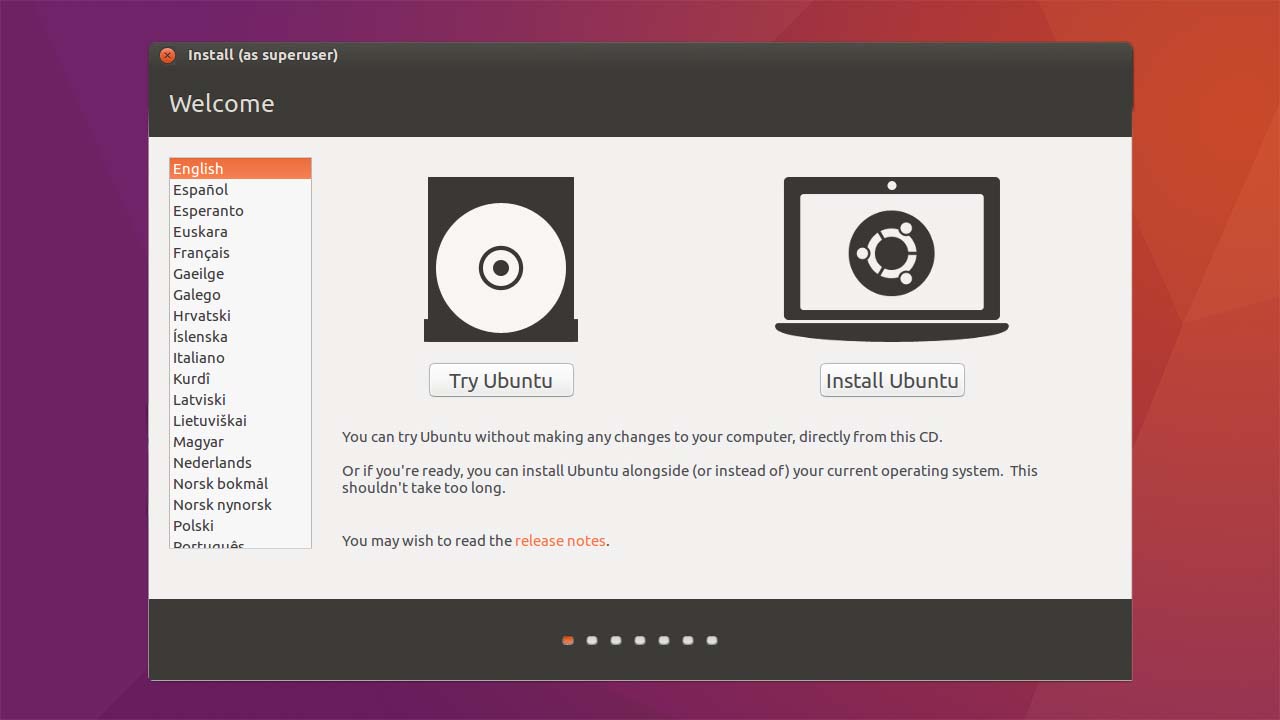
Task: Select Kurdî in the language list
Action: point(241,378)
